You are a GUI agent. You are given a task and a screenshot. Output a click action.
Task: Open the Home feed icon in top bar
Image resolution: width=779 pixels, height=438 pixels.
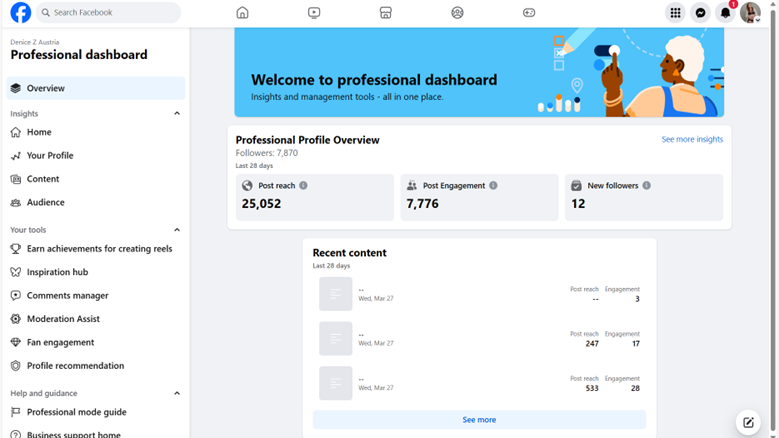pyautogui.click(x=242, y=12)
